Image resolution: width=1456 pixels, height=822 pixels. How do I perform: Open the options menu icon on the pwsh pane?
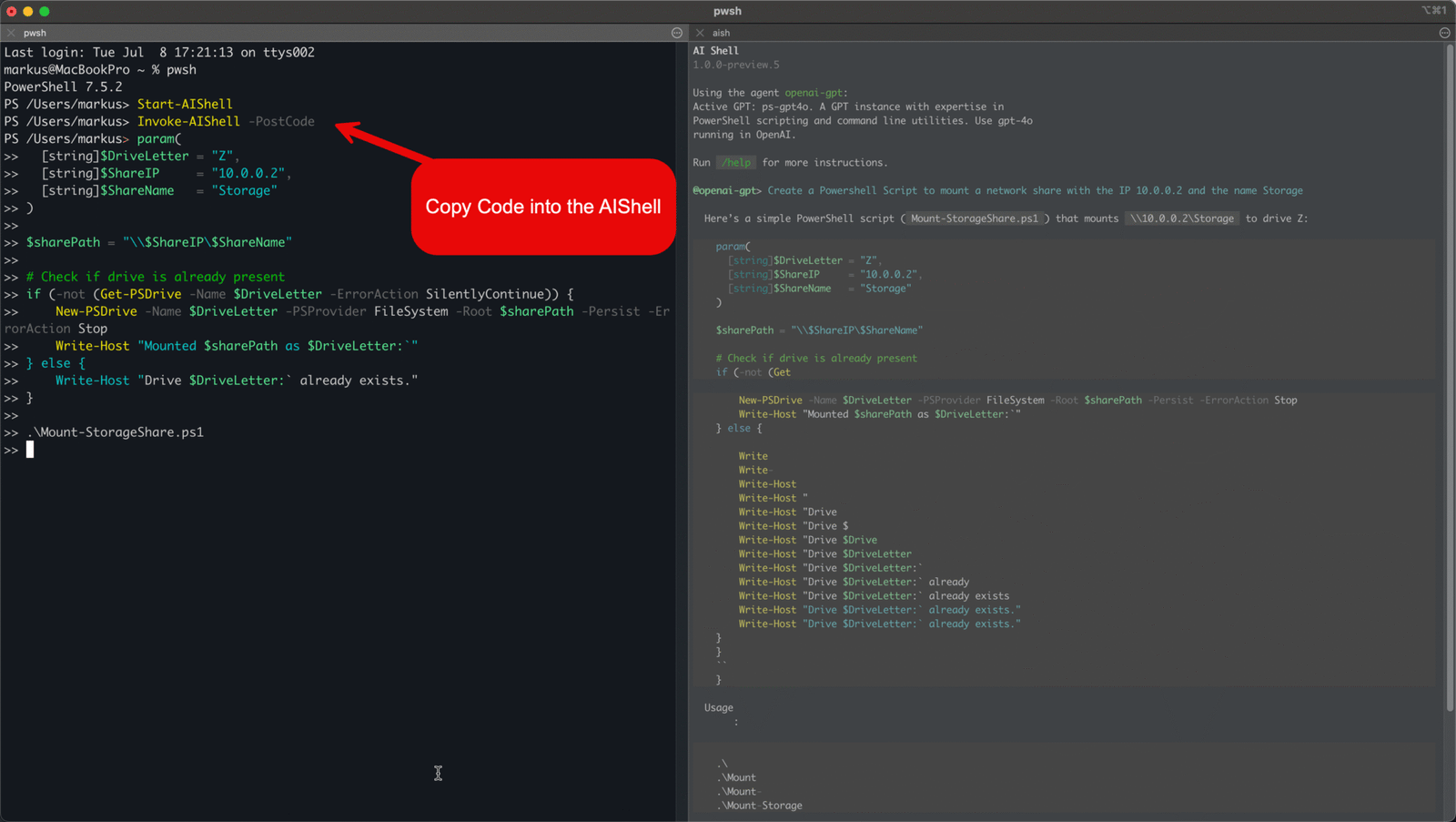tap(675, 32)
